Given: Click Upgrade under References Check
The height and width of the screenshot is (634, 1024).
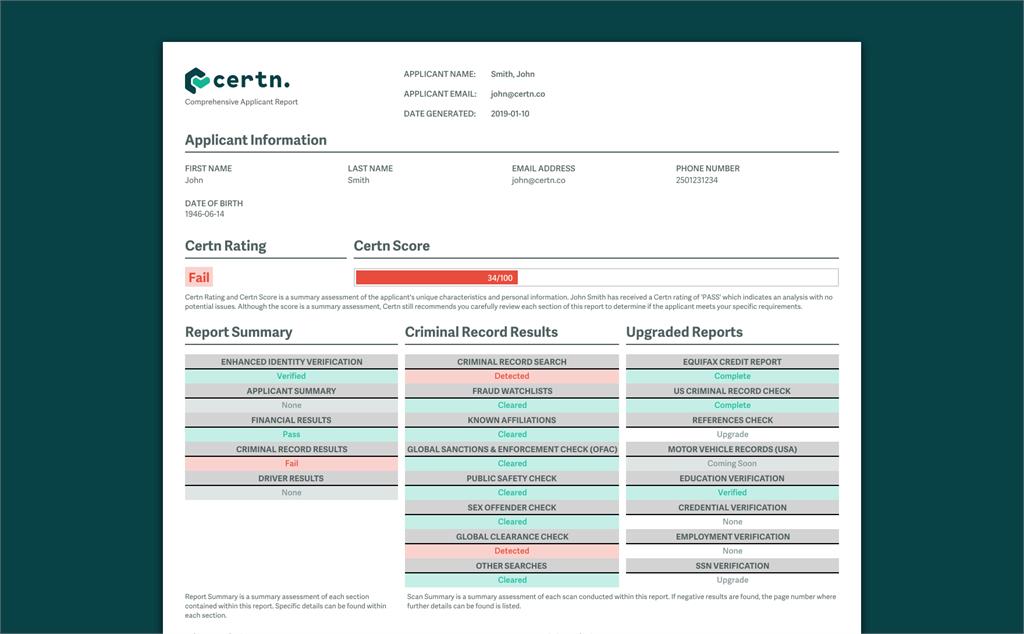Looking at the screenshot, I should click(x=732, y=434).
